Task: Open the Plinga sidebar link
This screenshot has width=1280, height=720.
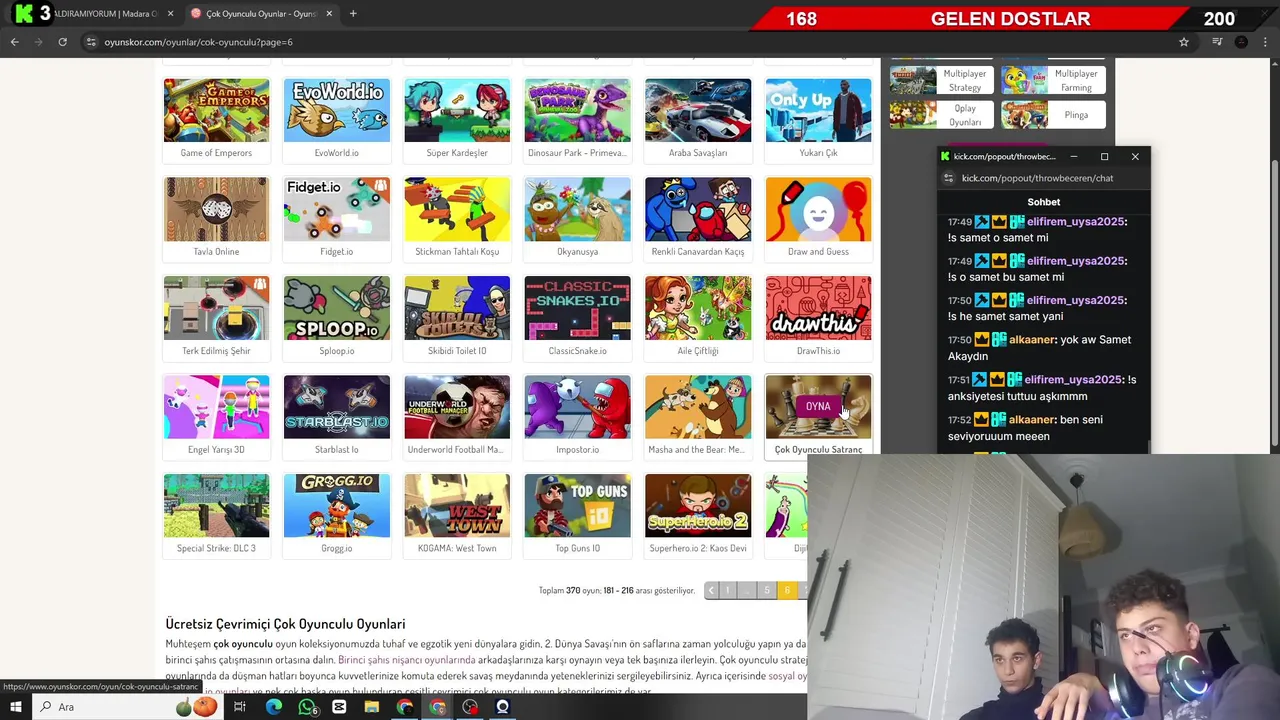Action: coord(1053,115)
